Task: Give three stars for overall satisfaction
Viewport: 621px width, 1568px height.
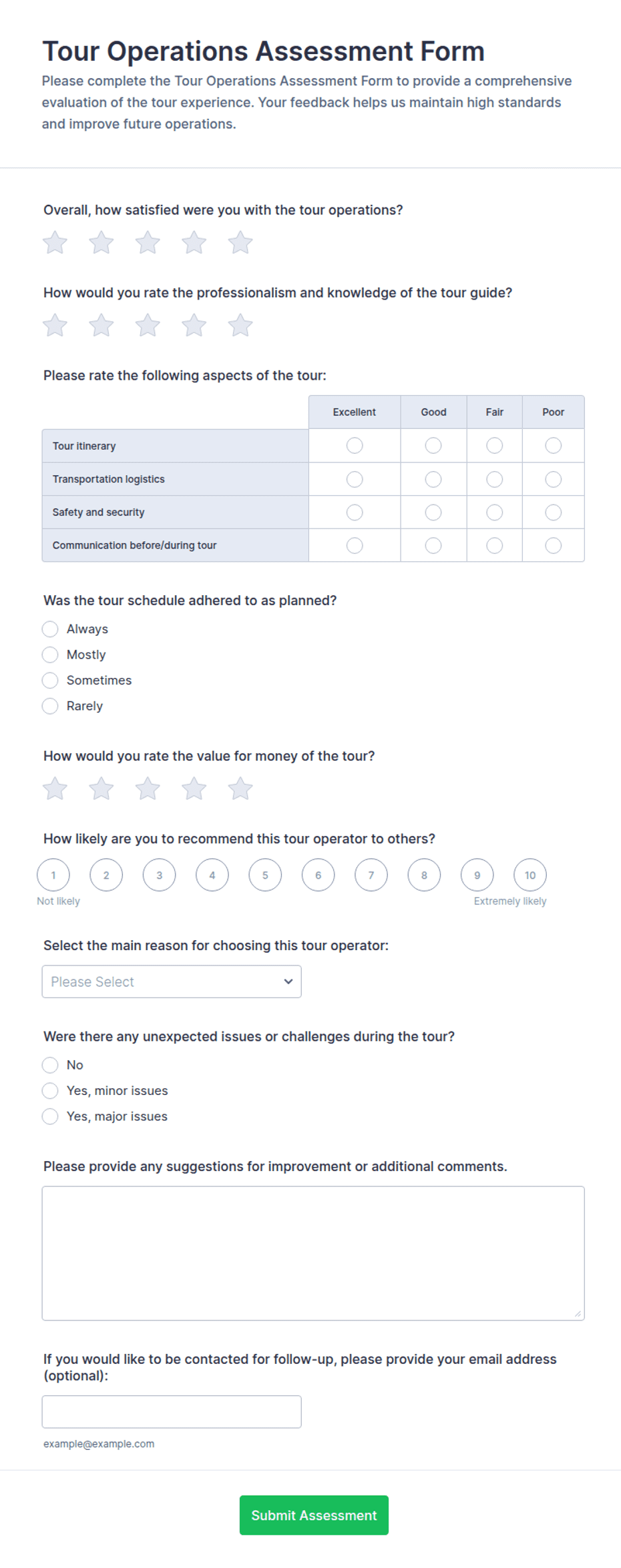Action: 148,243
